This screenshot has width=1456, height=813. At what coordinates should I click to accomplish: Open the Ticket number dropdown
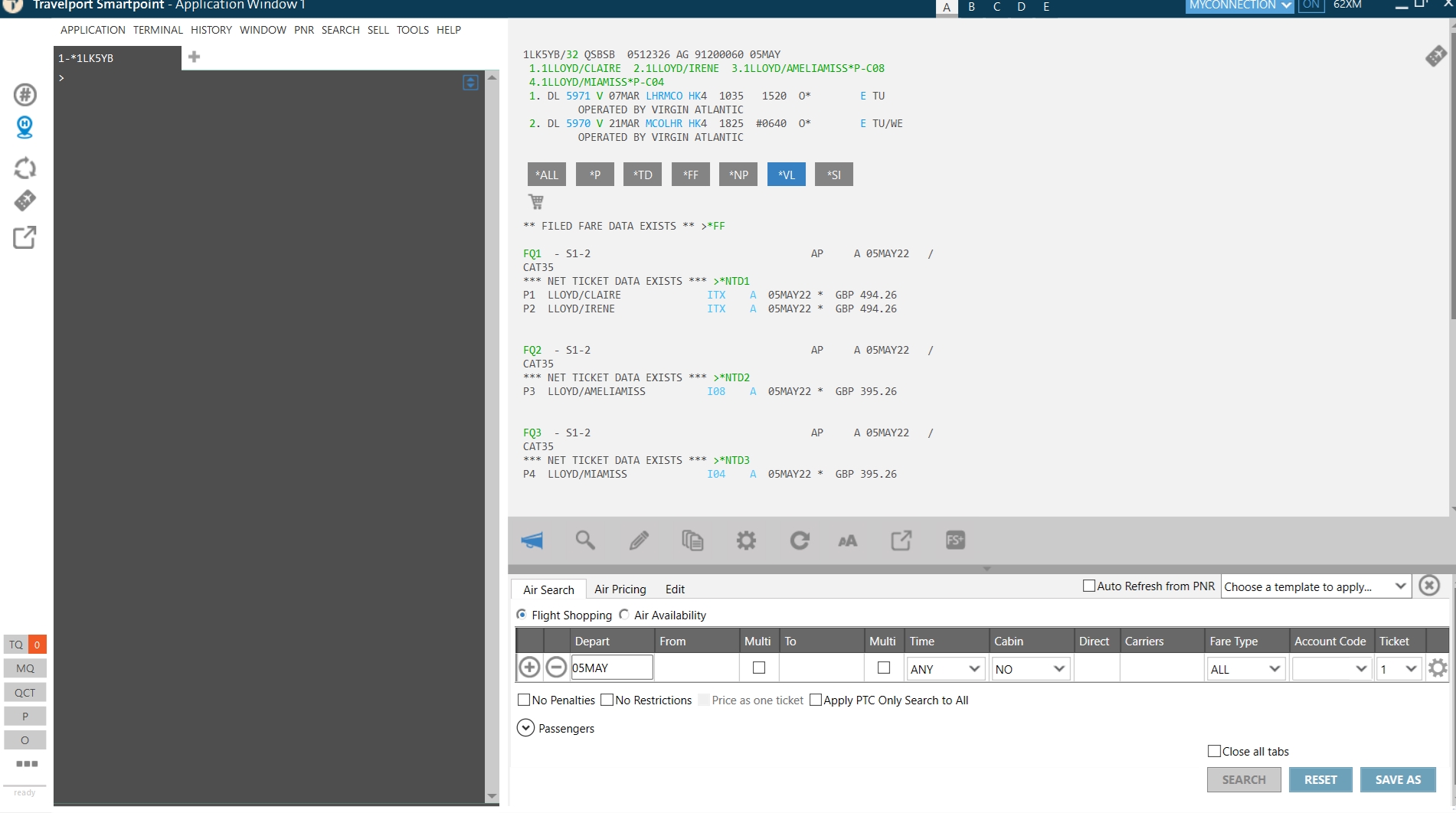[x=1399, y=669]
